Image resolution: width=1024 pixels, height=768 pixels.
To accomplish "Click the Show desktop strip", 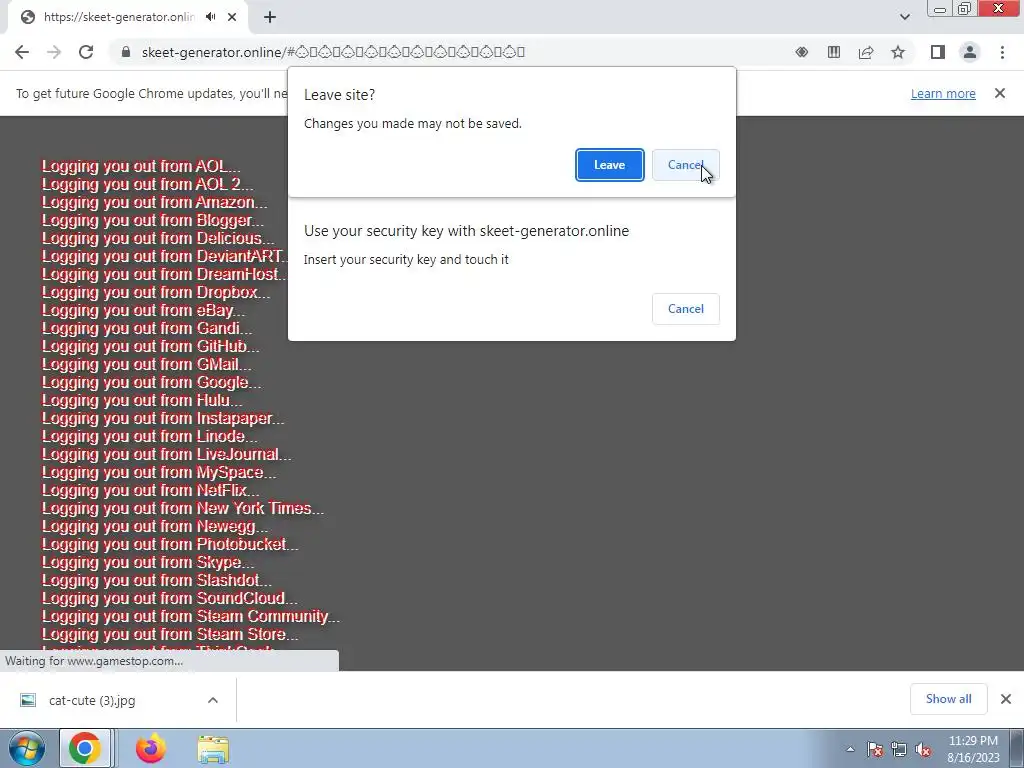I will 1017,749.
